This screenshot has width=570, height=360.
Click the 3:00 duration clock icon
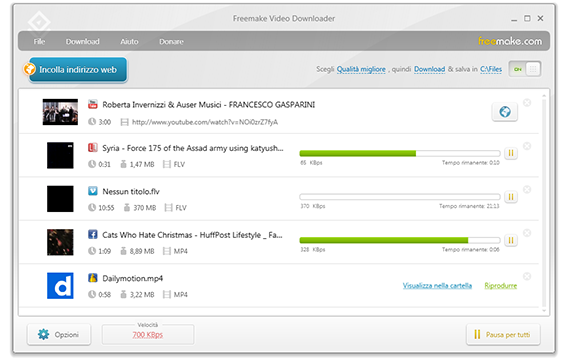pos(92,122)
